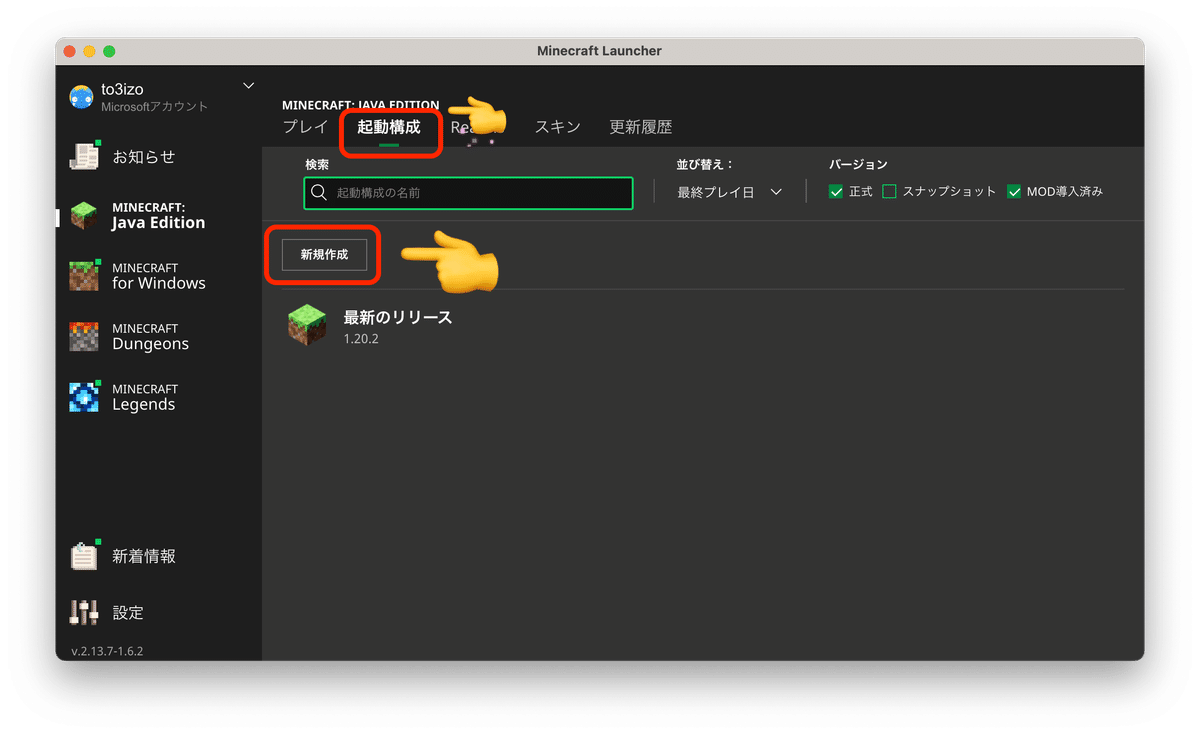
Task: Click the version v.2.13.7-1.6.2 label
Action: (107, 651)
